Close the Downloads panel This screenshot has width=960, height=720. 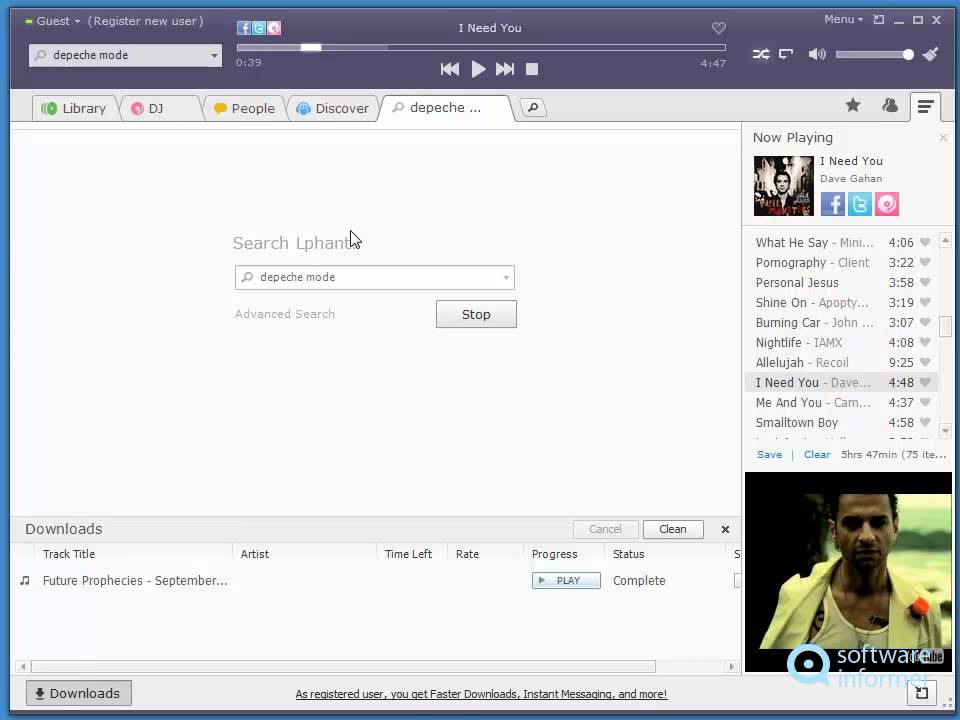(x=725, y=529)
